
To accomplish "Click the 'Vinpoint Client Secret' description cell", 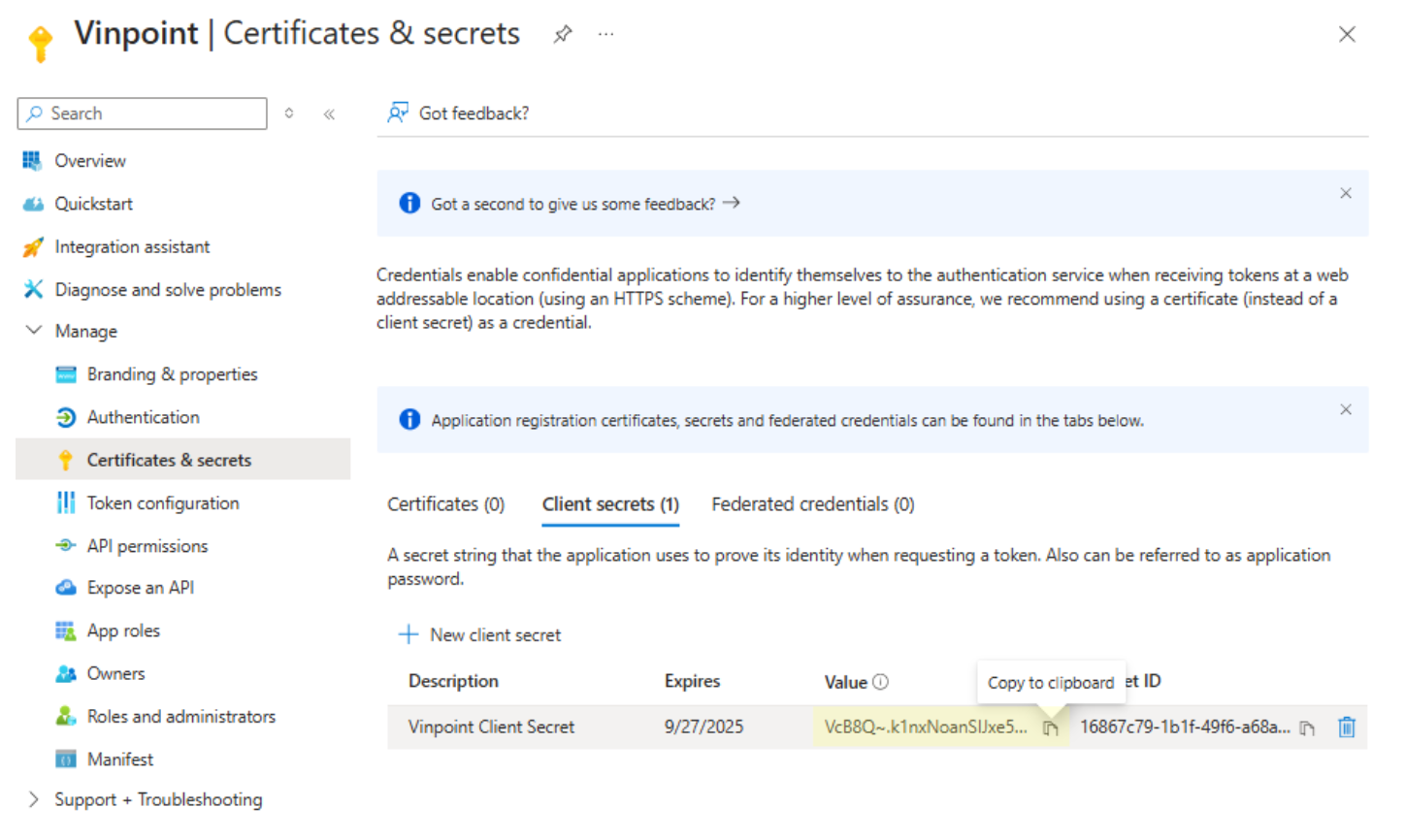I will pyautogui.click(x=491, y=727).
